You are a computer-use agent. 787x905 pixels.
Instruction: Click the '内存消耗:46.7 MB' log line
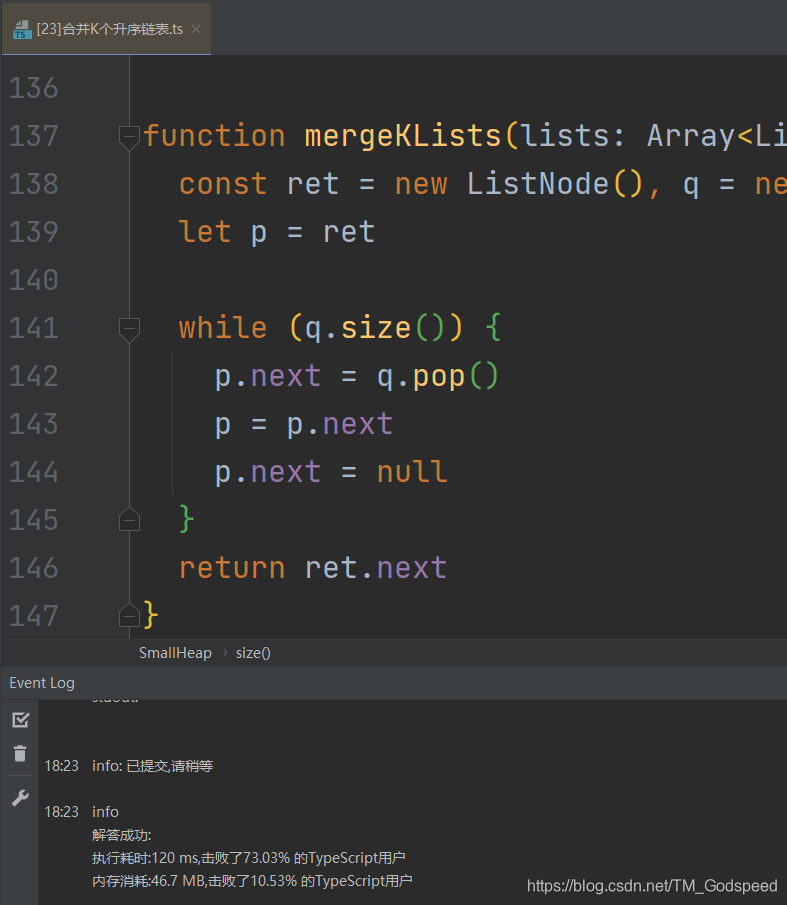pos(148,881)
